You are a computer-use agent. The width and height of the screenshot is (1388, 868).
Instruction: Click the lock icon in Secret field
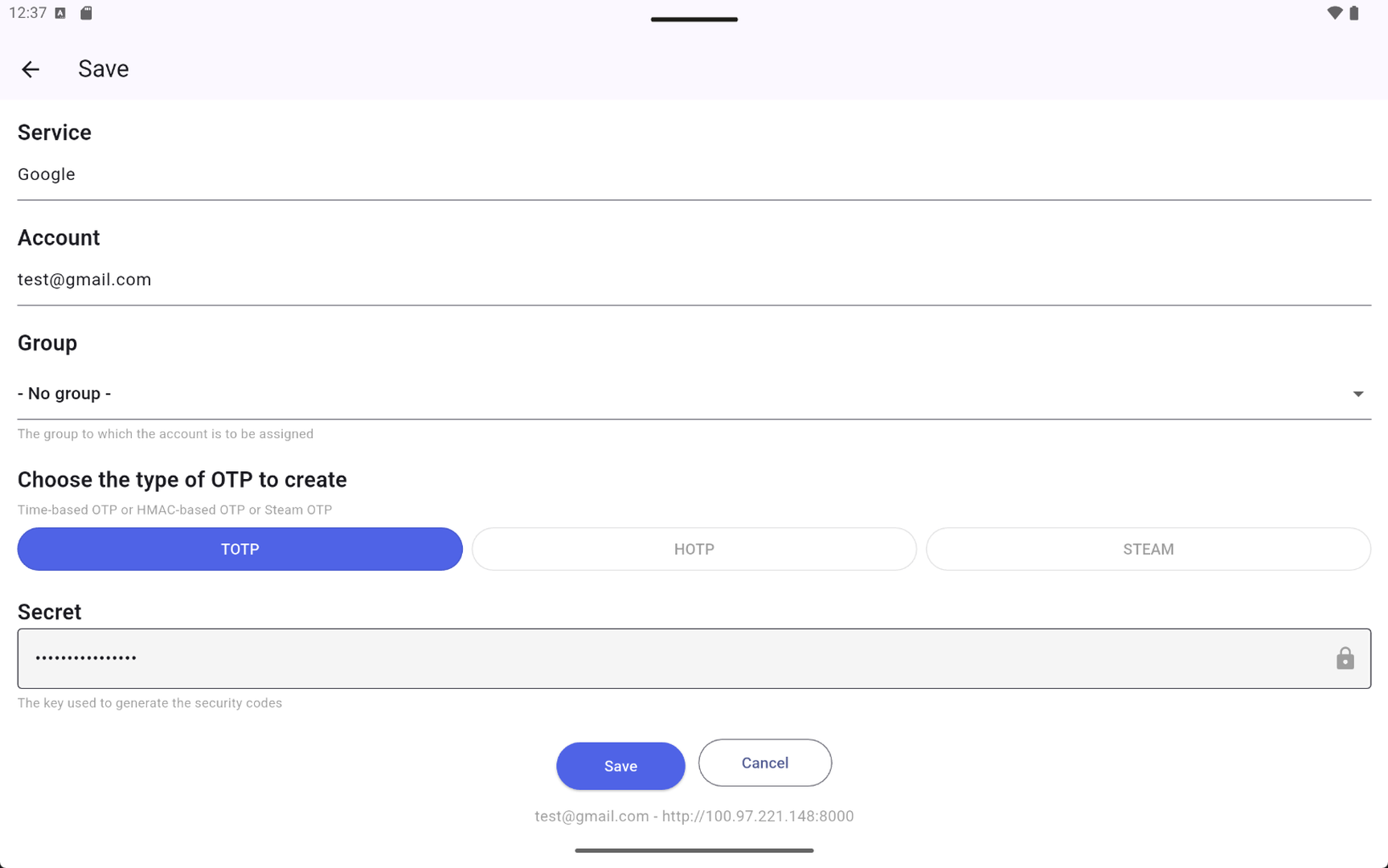(x=1345, y=658)
